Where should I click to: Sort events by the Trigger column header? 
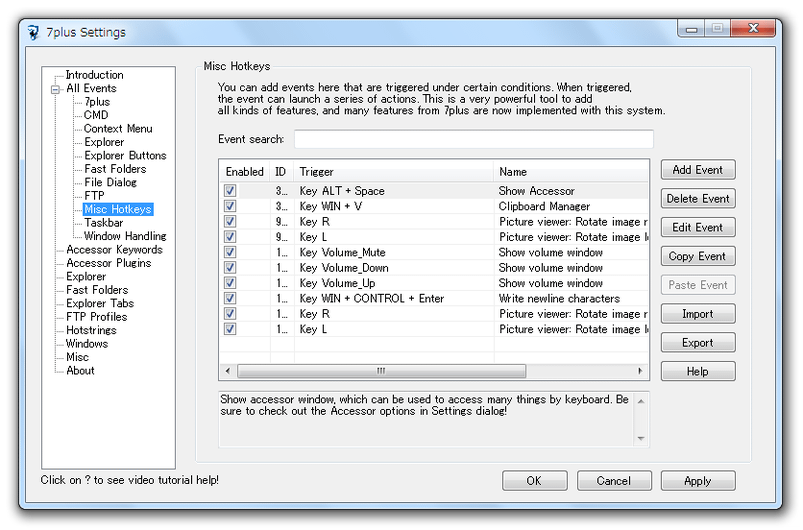394,172
